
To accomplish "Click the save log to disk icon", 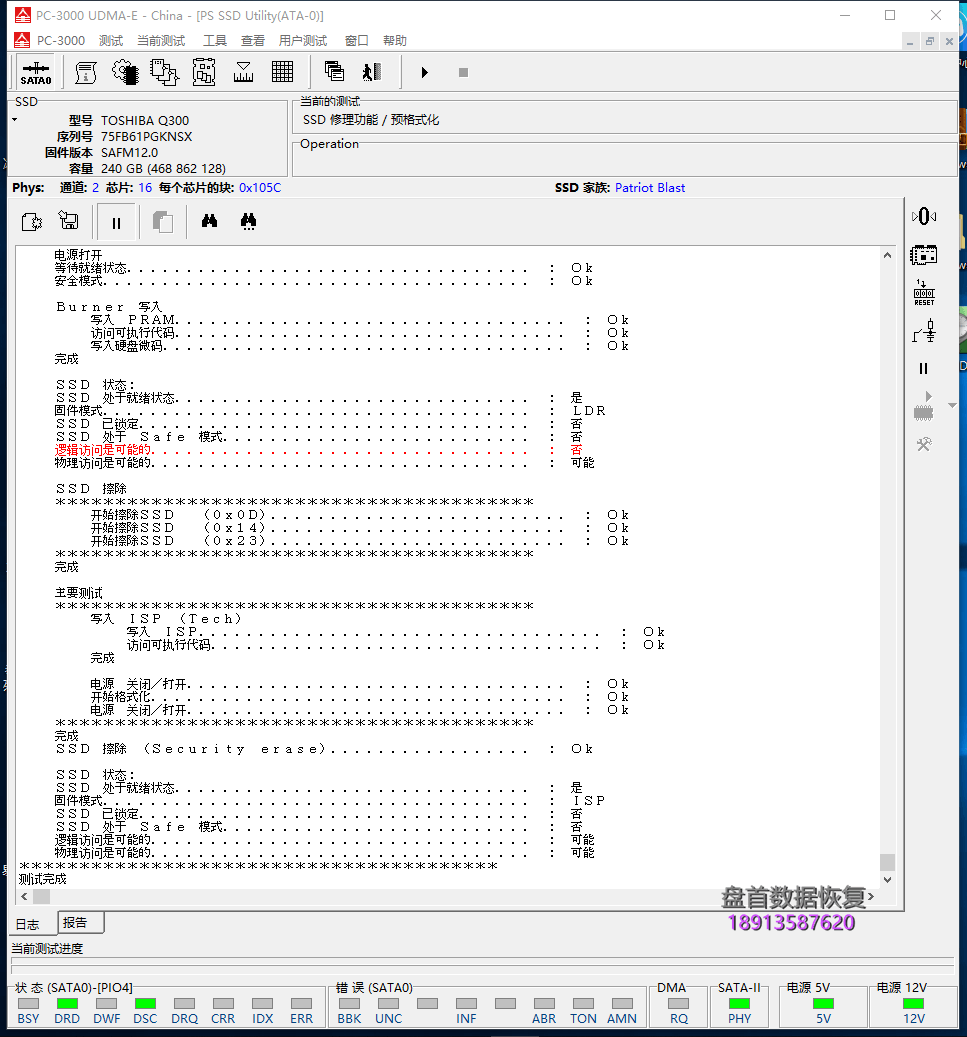I will point(69,220).
